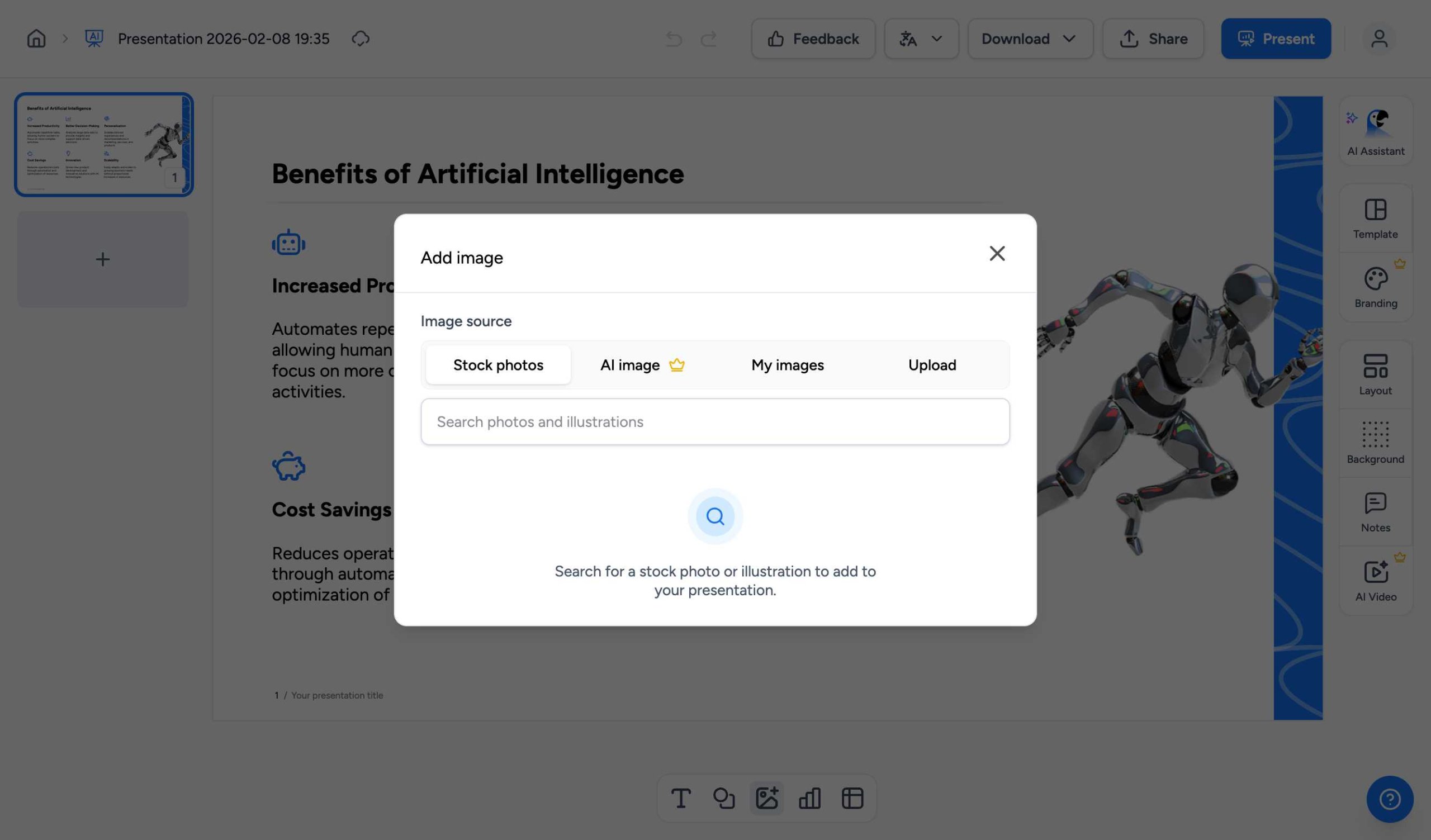Click the home icon in breadcrumb
This screenshot has width=1431, height=840.
36,39
